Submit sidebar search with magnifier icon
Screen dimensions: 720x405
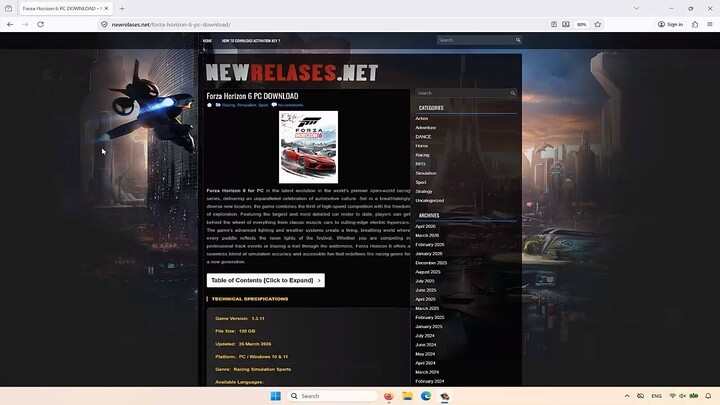[513, 93]
